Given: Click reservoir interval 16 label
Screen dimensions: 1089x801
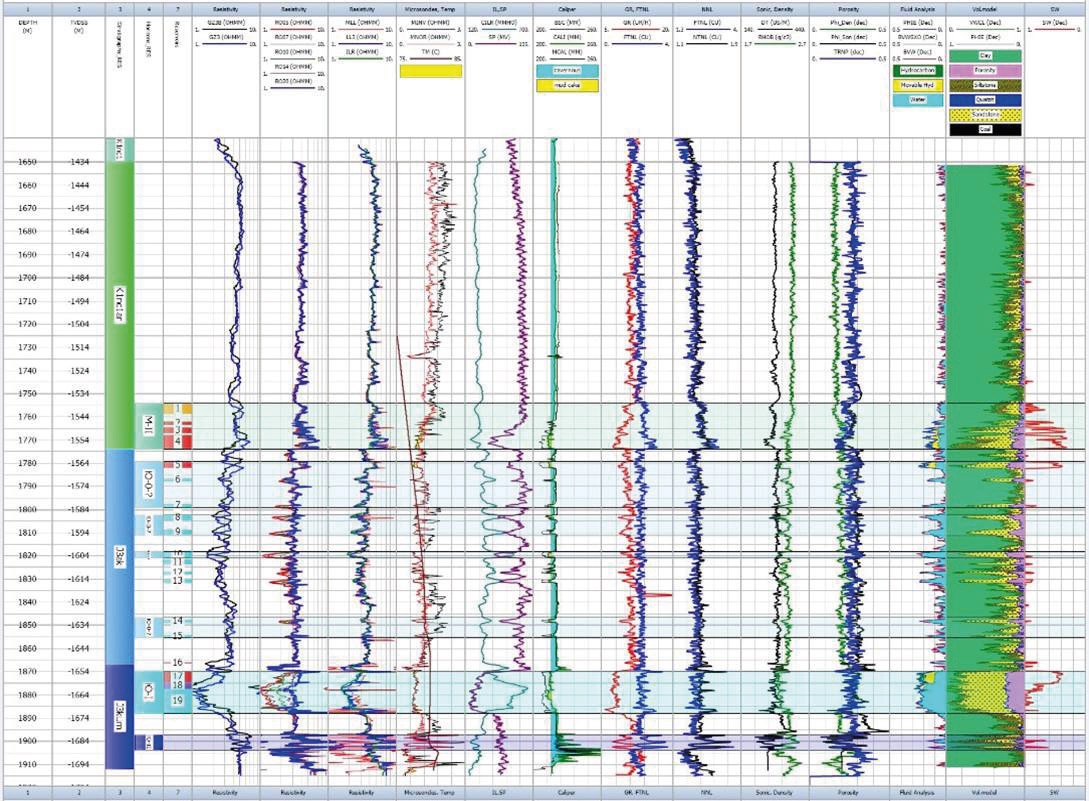Looking at the screenshot, I should [178, 663].
